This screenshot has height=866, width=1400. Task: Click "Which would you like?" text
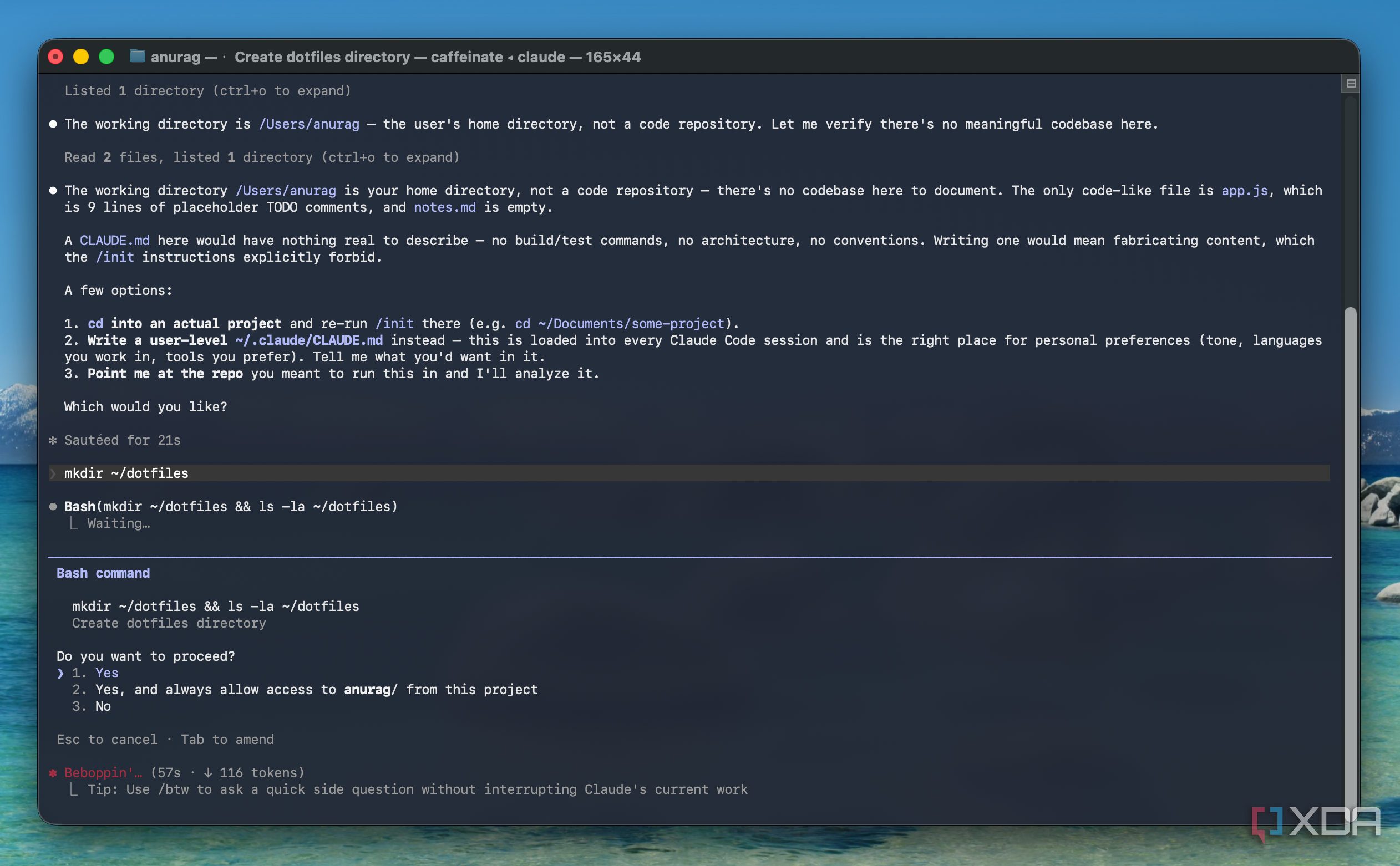pos(145,407)
